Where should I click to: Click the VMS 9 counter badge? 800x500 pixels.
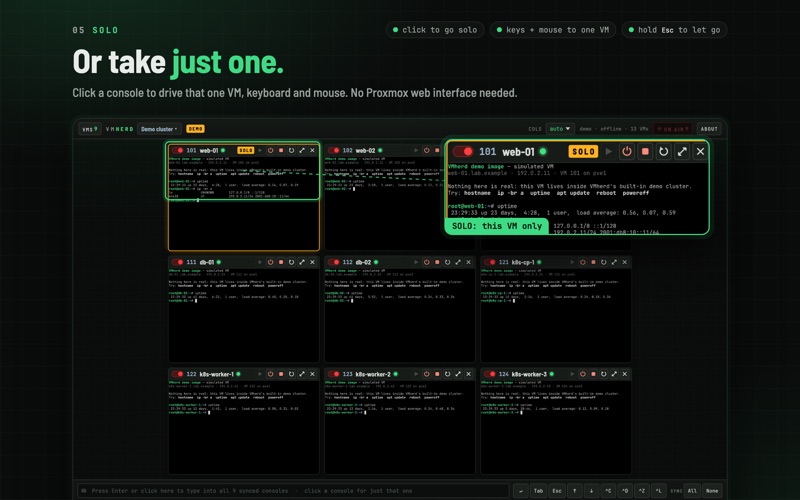(x=90, y=129)
